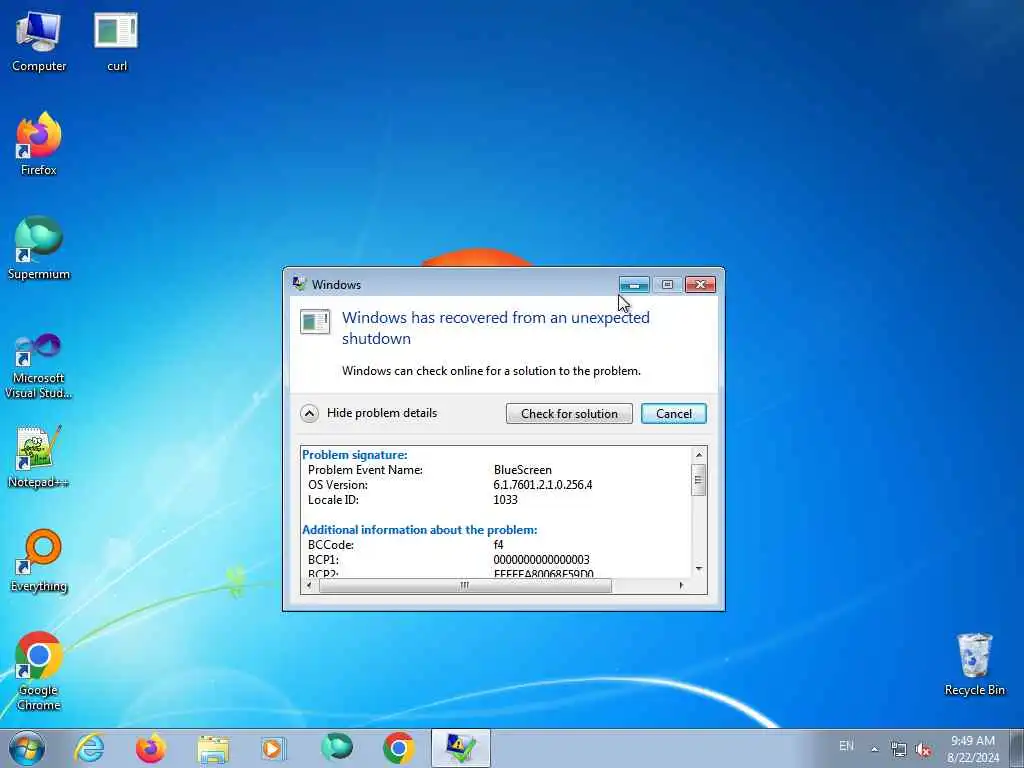Click the Locale ID value 1033
The height and width of the screenshot is (768, 1024).
click(x=505, y=500)
